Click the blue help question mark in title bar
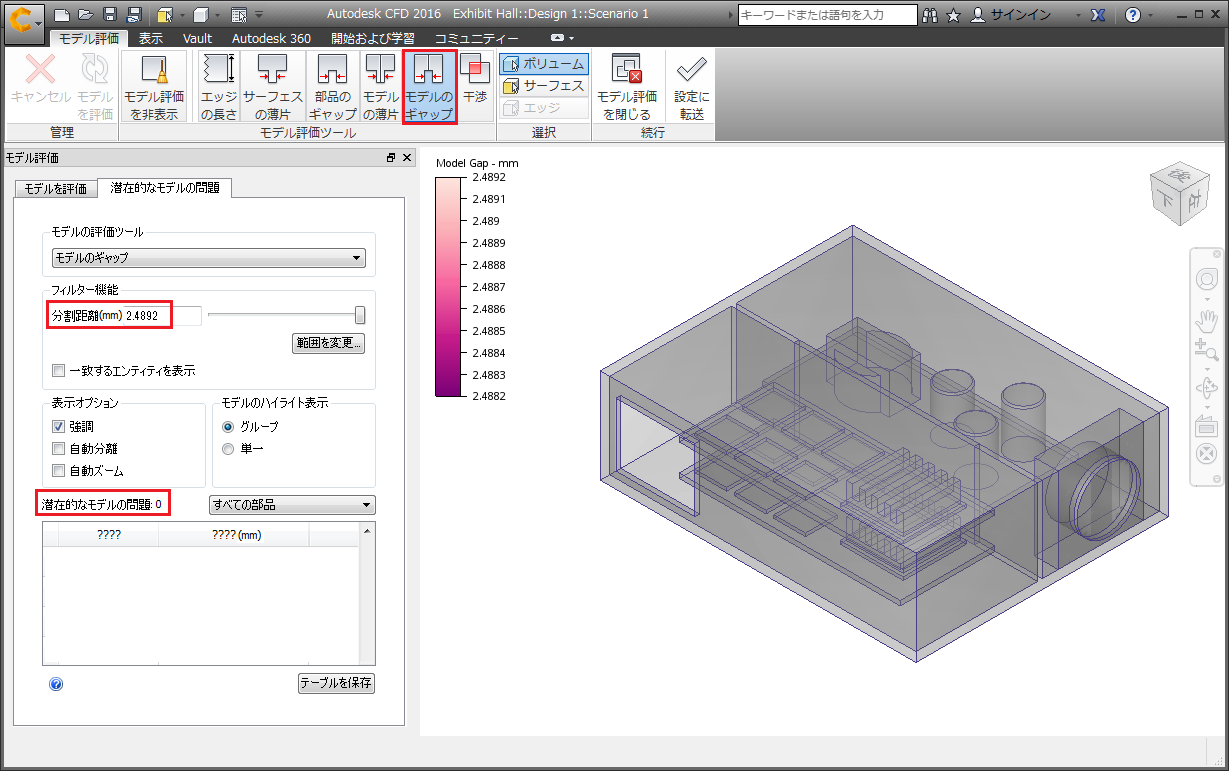 point(1132,15)
